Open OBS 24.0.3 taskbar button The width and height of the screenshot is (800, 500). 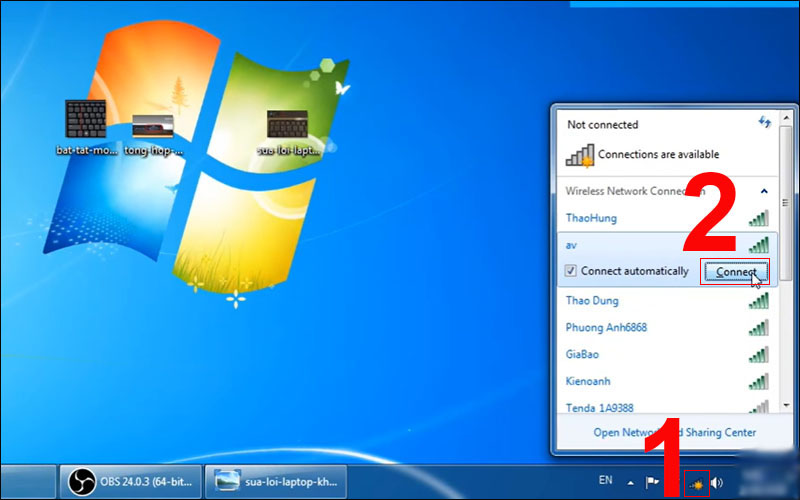131,482
